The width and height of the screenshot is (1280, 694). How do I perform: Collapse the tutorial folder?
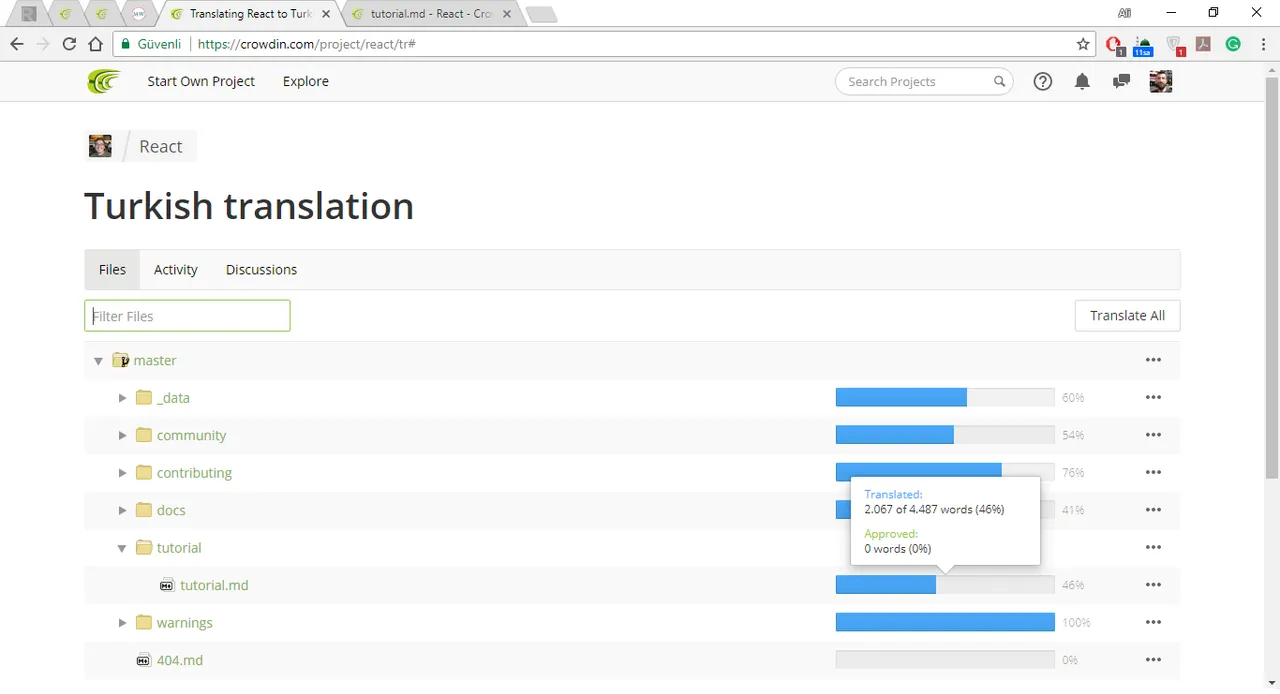122,548
